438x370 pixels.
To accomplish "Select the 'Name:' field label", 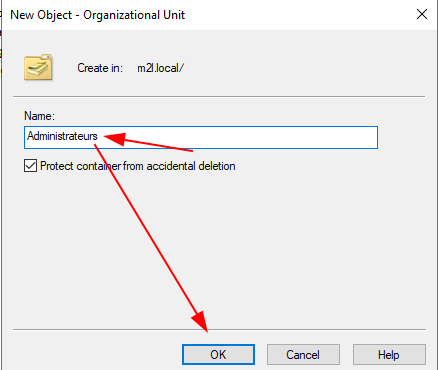I will (x=39, y=116).
